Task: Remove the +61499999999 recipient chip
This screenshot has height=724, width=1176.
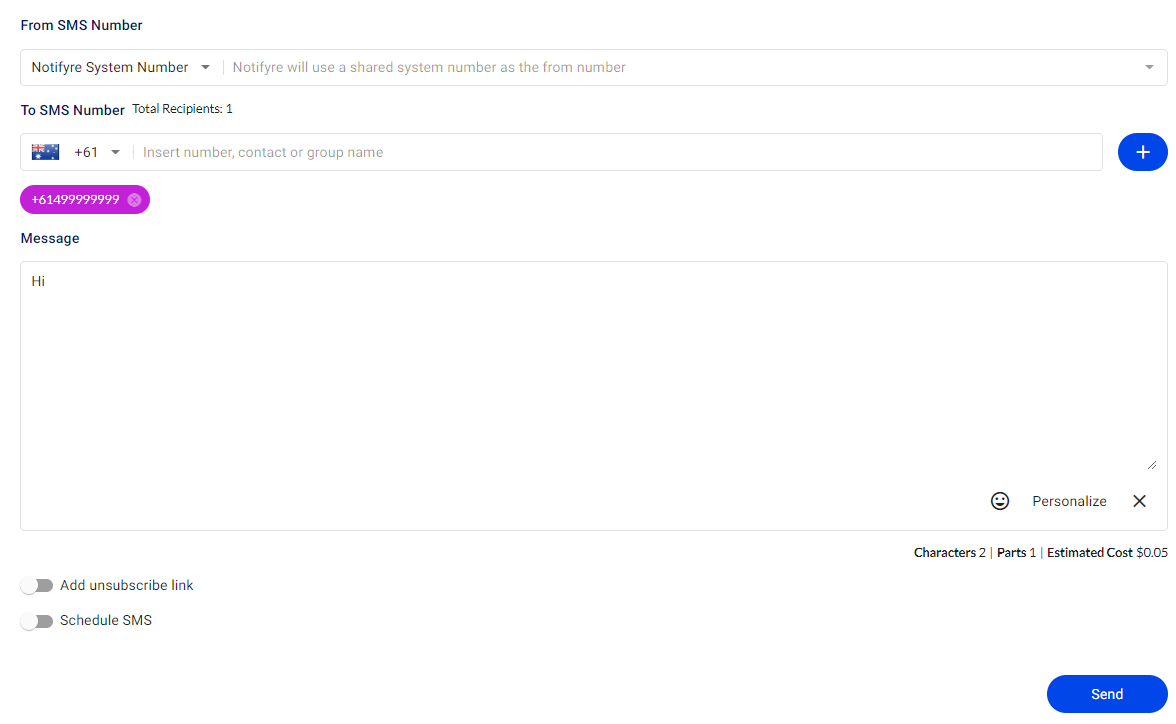Action: [x=134, y=200]
